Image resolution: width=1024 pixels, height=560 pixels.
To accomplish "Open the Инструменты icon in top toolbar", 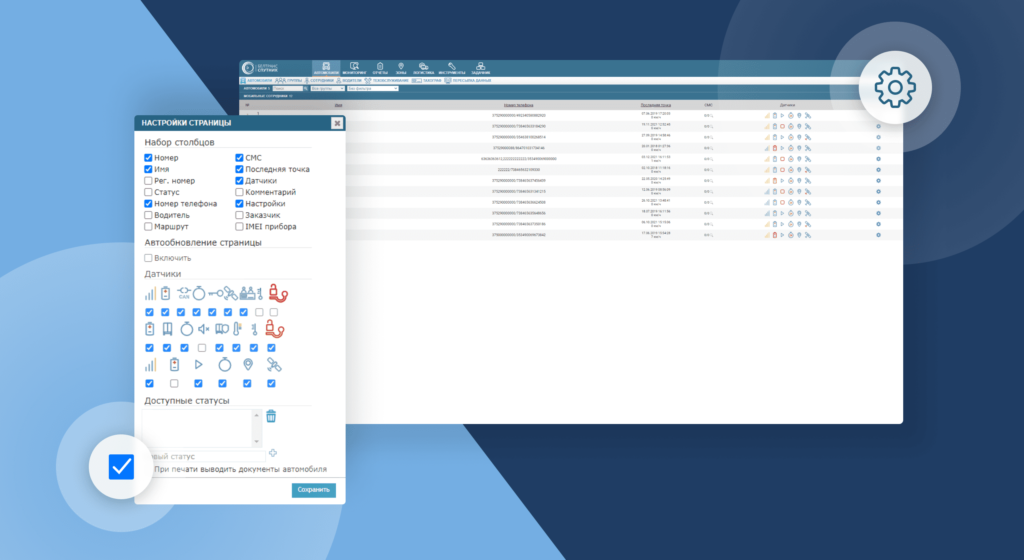I will (x=452, y=68).
